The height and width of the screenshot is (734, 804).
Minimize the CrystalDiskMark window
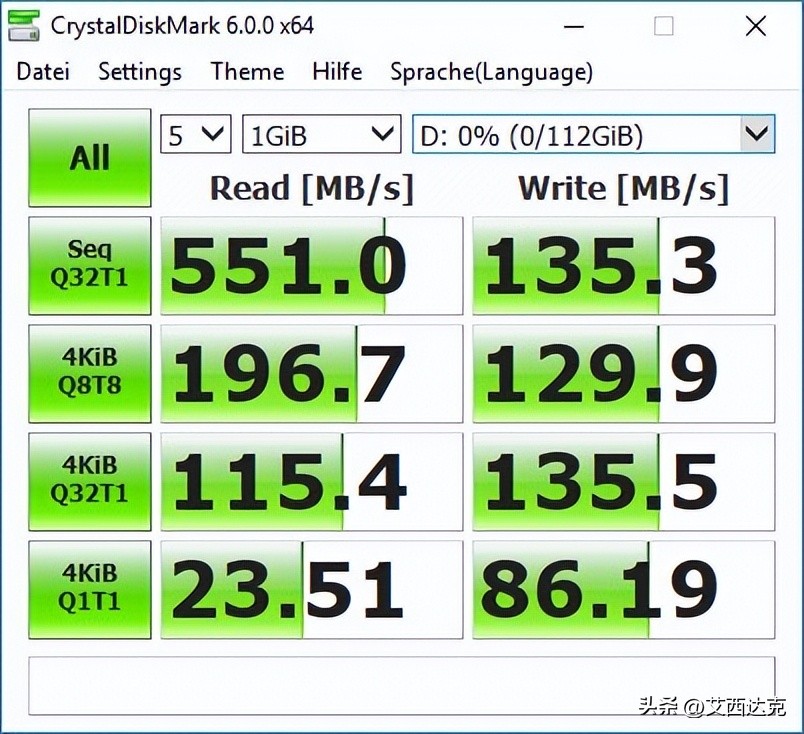pos(573,26)
